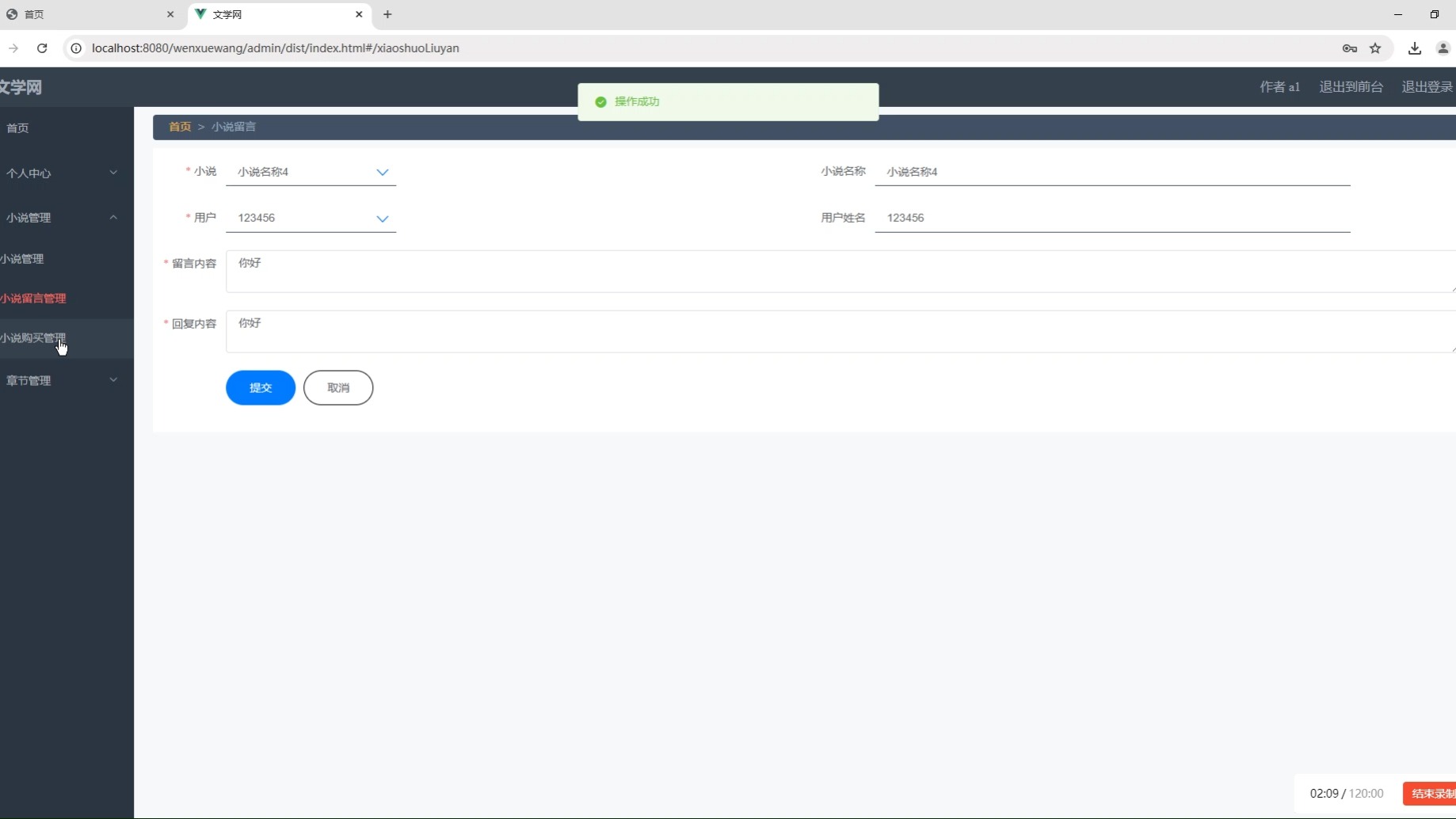Switch to the 文学网 browser tab
The width and height of the screenshot is (1456, 819).
(280, 14)
